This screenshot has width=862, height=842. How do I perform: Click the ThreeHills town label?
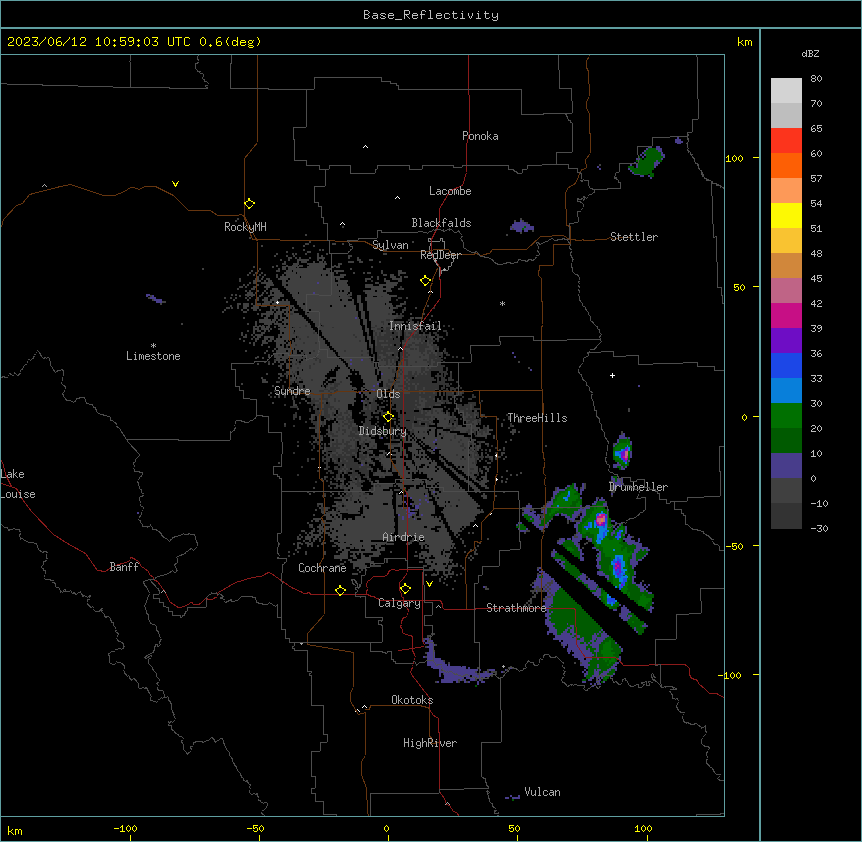[x=537, y=418]
